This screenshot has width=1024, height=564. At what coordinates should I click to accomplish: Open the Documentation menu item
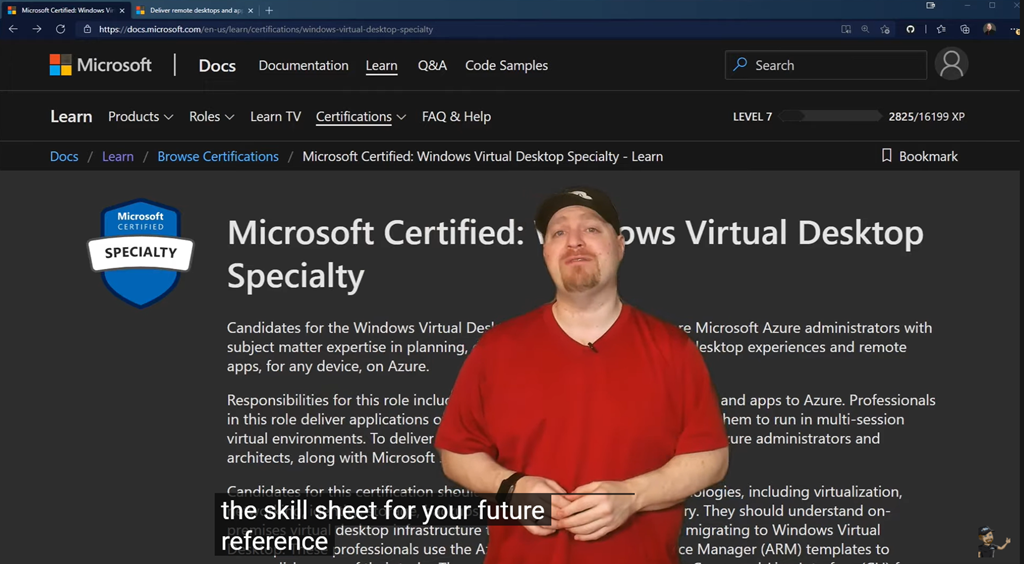(x=303, y=65)
